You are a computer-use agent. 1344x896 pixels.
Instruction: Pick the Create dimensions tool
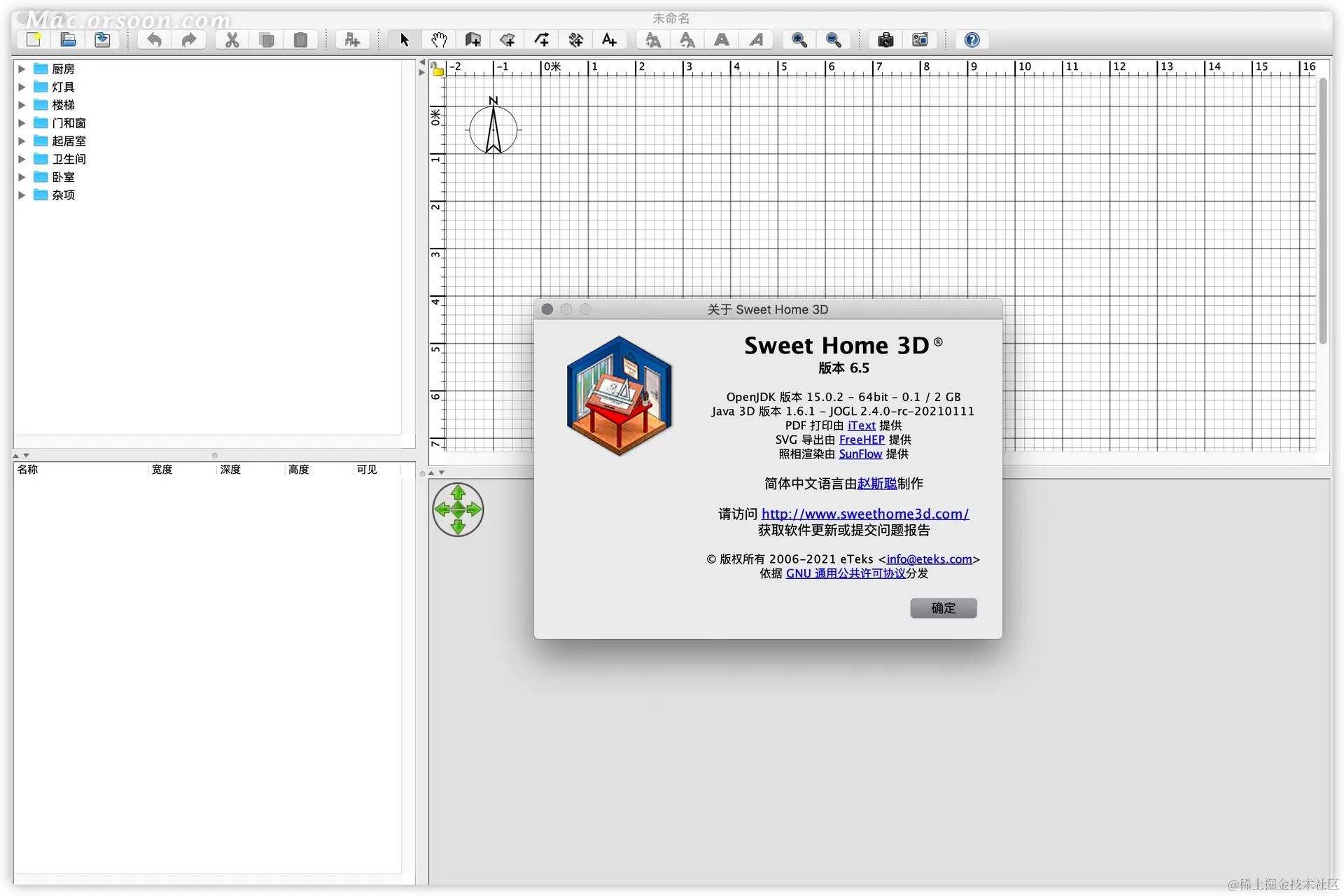[x=576, y=40]
